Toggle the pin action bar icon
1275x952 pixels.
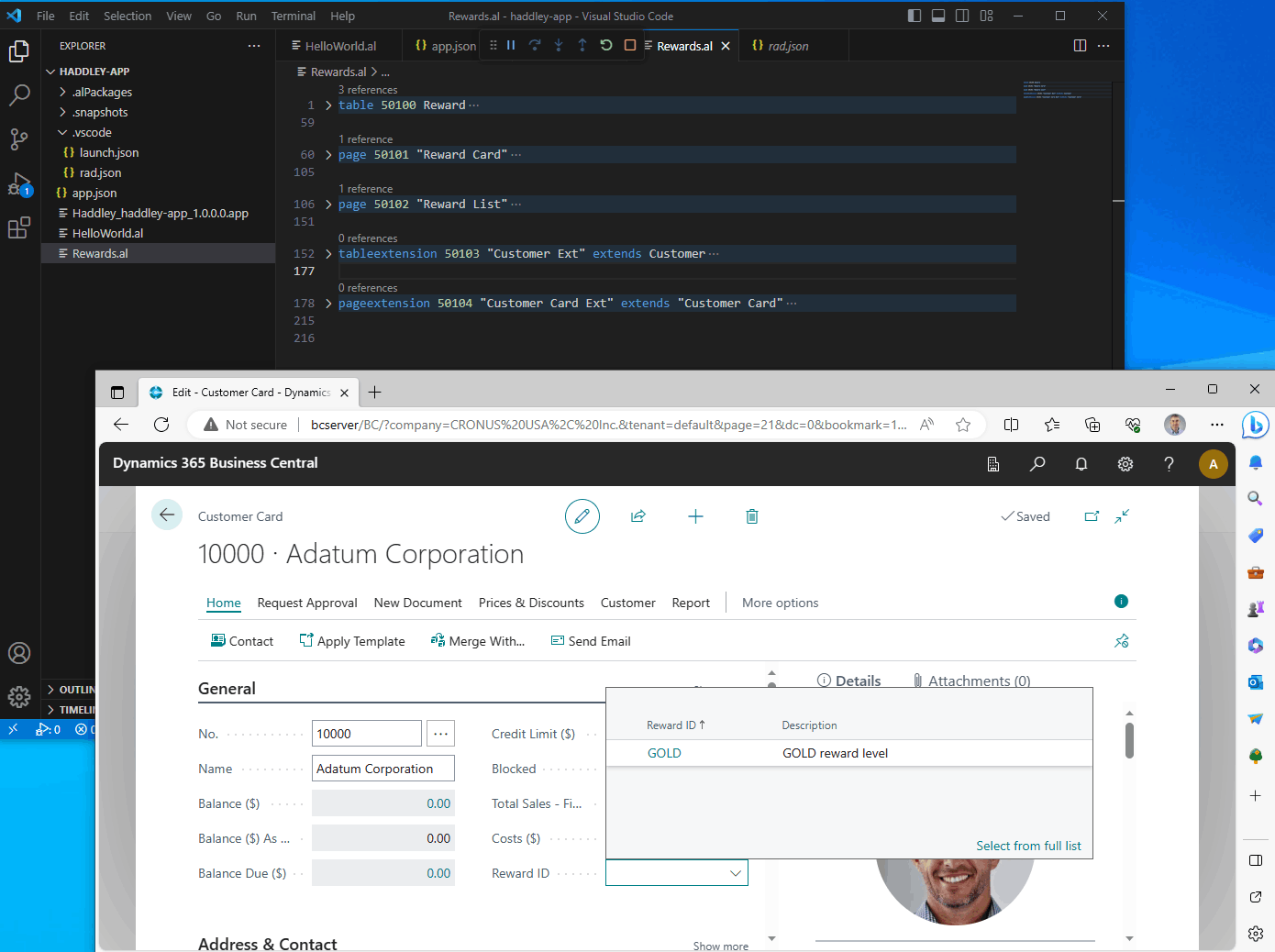[x=1121, y=641]
